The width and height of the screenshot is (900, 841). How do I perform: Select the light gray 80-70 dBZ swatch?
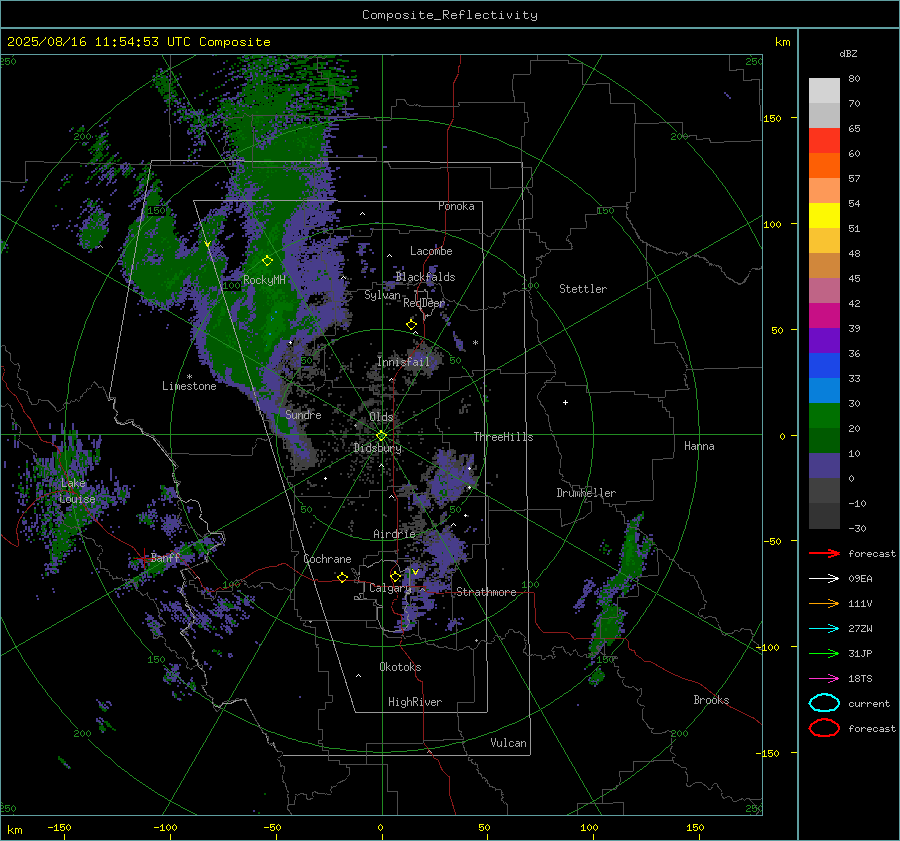[x=824, y=91]
